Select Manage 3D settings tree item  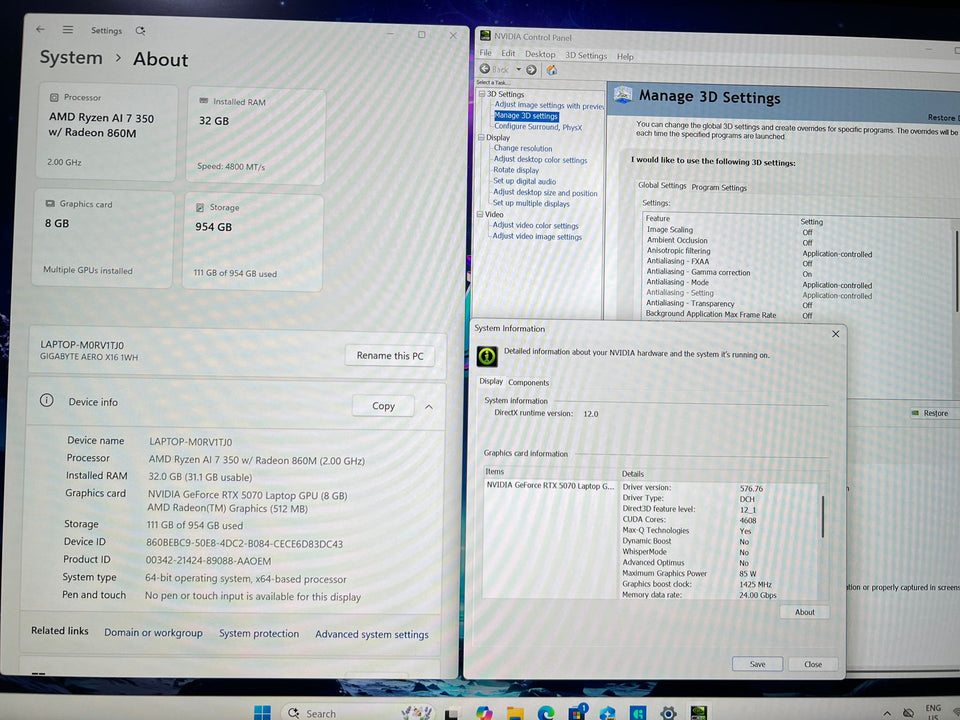pos(526,116)
